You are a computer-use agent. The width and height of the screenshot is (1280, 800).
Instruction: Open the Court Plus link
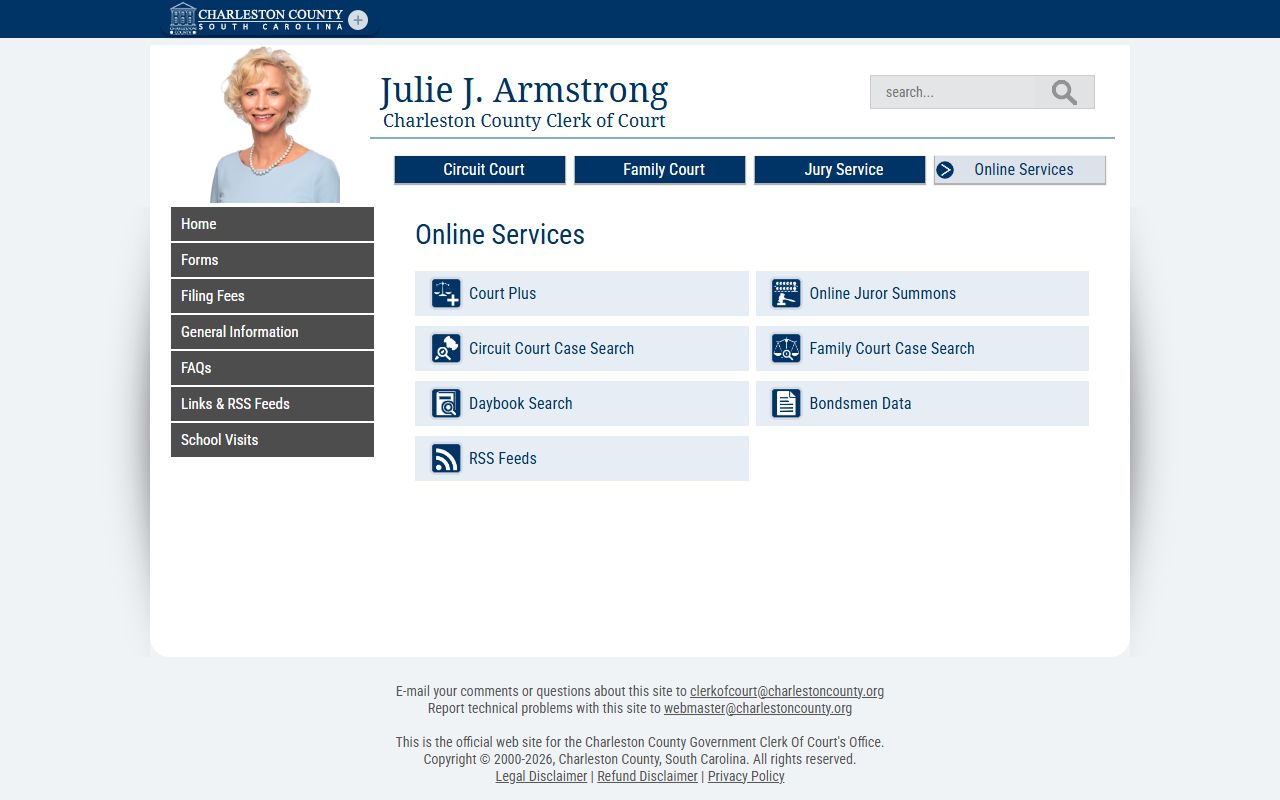coord(582,293)
